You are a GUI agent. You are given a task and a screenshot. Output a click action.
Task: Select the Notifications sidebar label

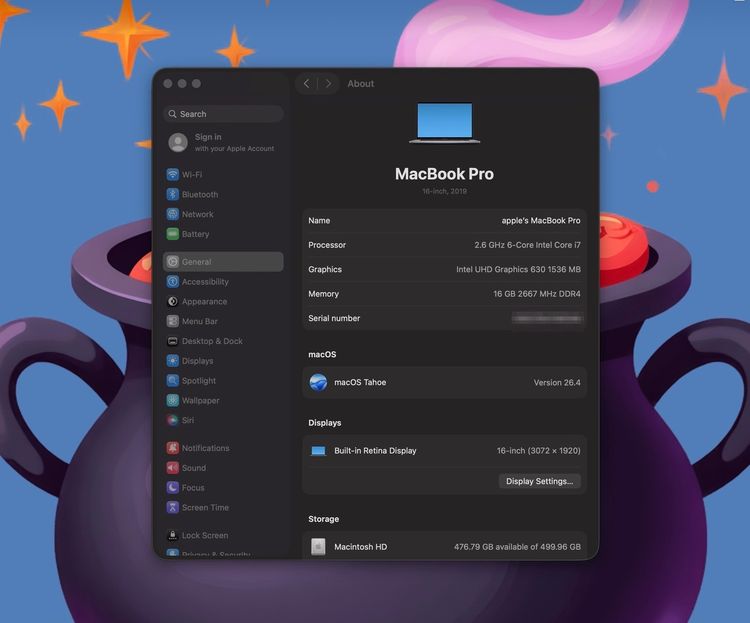click(206, 448)
